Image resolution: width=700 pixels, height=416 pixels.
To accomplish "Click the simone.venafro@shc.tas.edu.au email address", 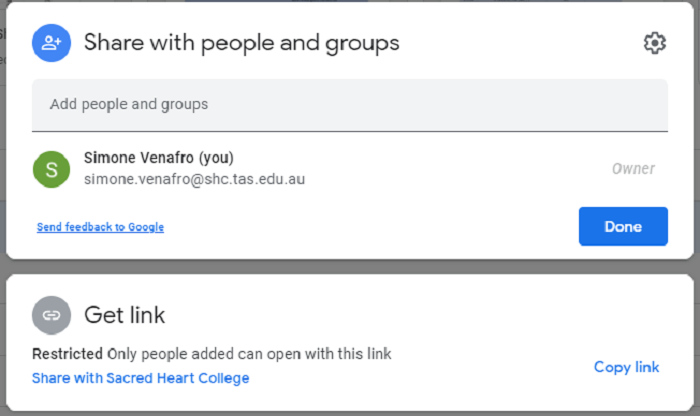I will click(x=194, y=180).
